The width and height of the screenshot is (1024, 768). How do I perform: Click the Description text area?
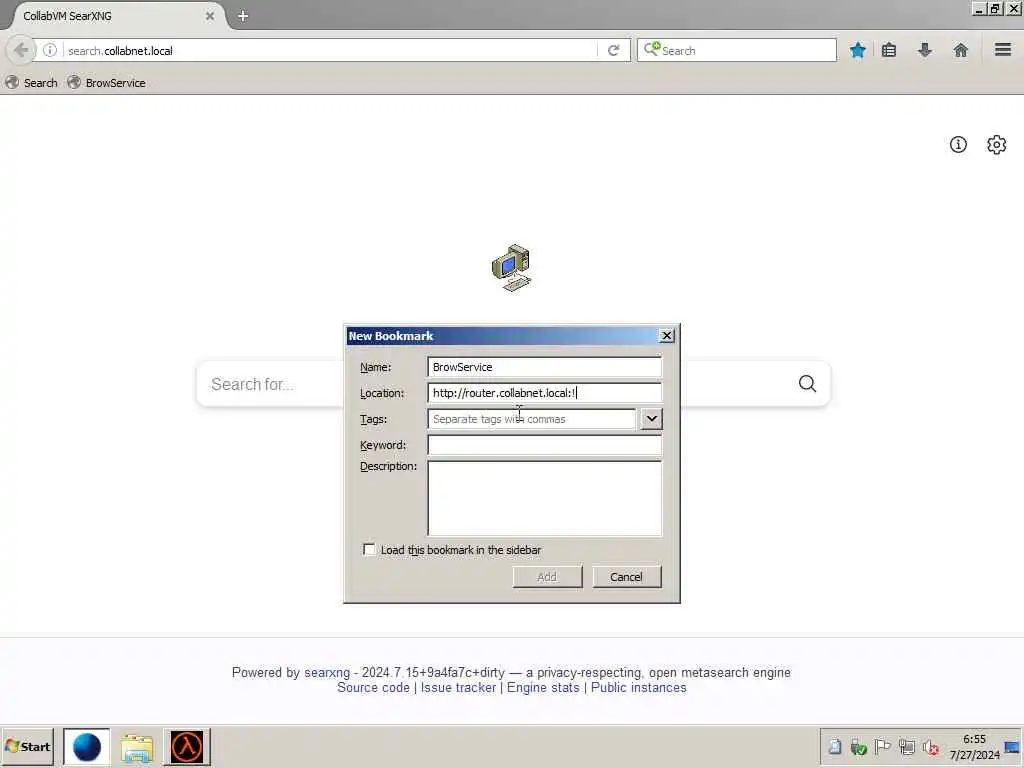tap(544, 499)
